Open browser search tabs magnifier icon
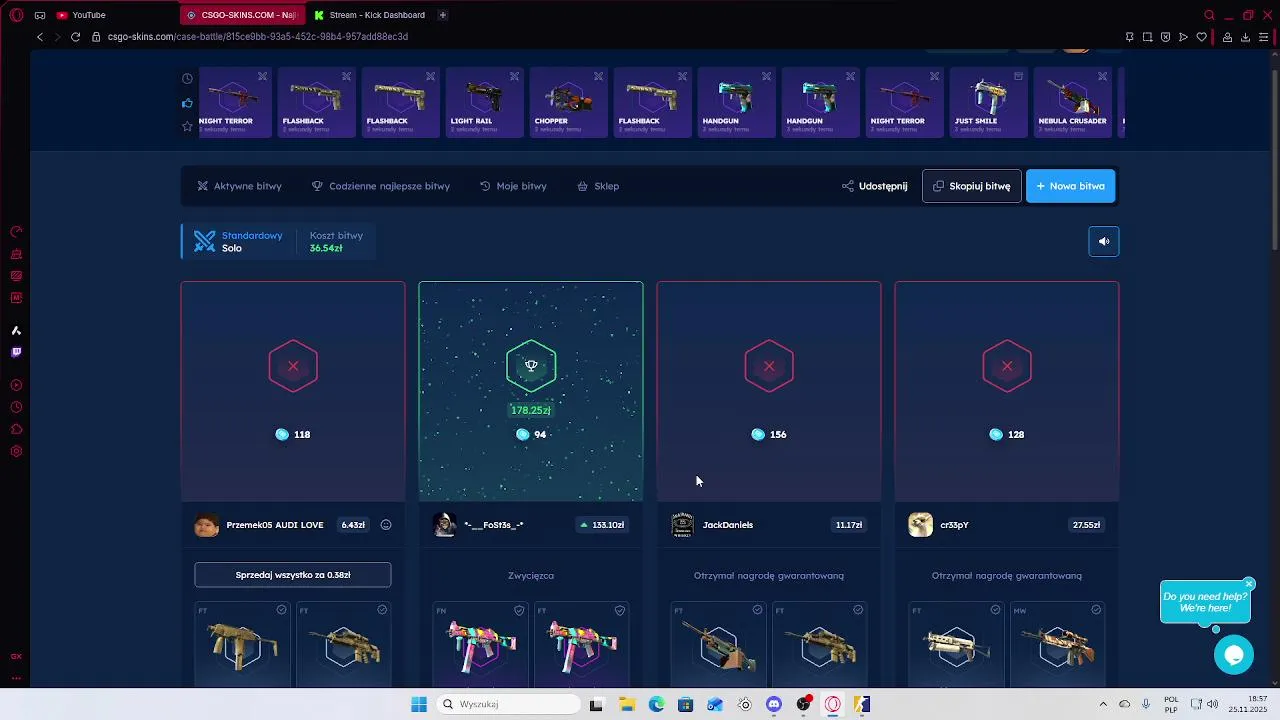This screenshot has width=1280, height=720. [x=1209, y=15]
